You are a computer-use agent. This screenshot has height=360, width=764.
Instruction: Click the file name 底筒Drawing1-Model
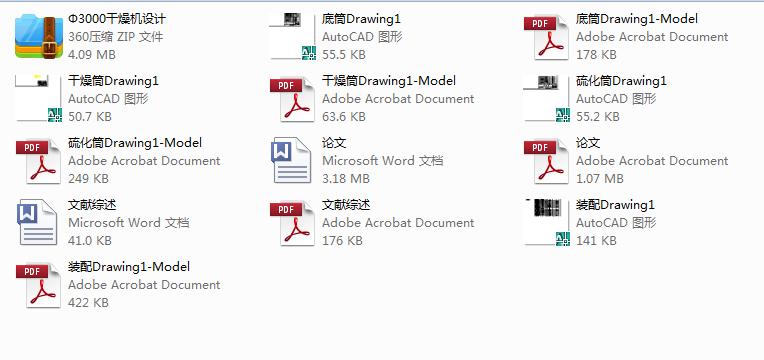pyautogui.click(x=637, y=19)
